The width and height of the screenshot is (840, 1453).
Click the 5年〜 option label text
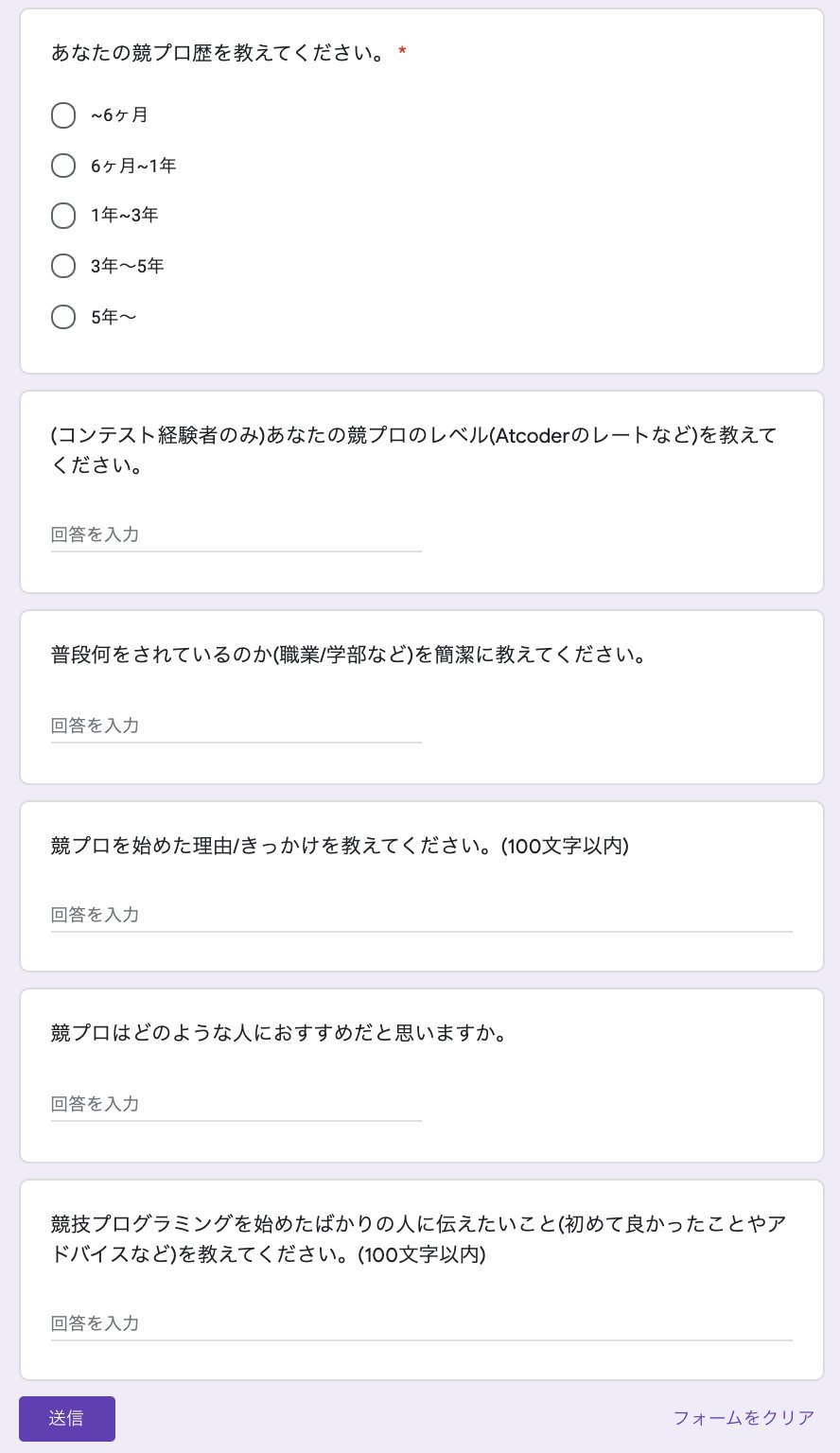pyautogui.click(x=114, y=317)
